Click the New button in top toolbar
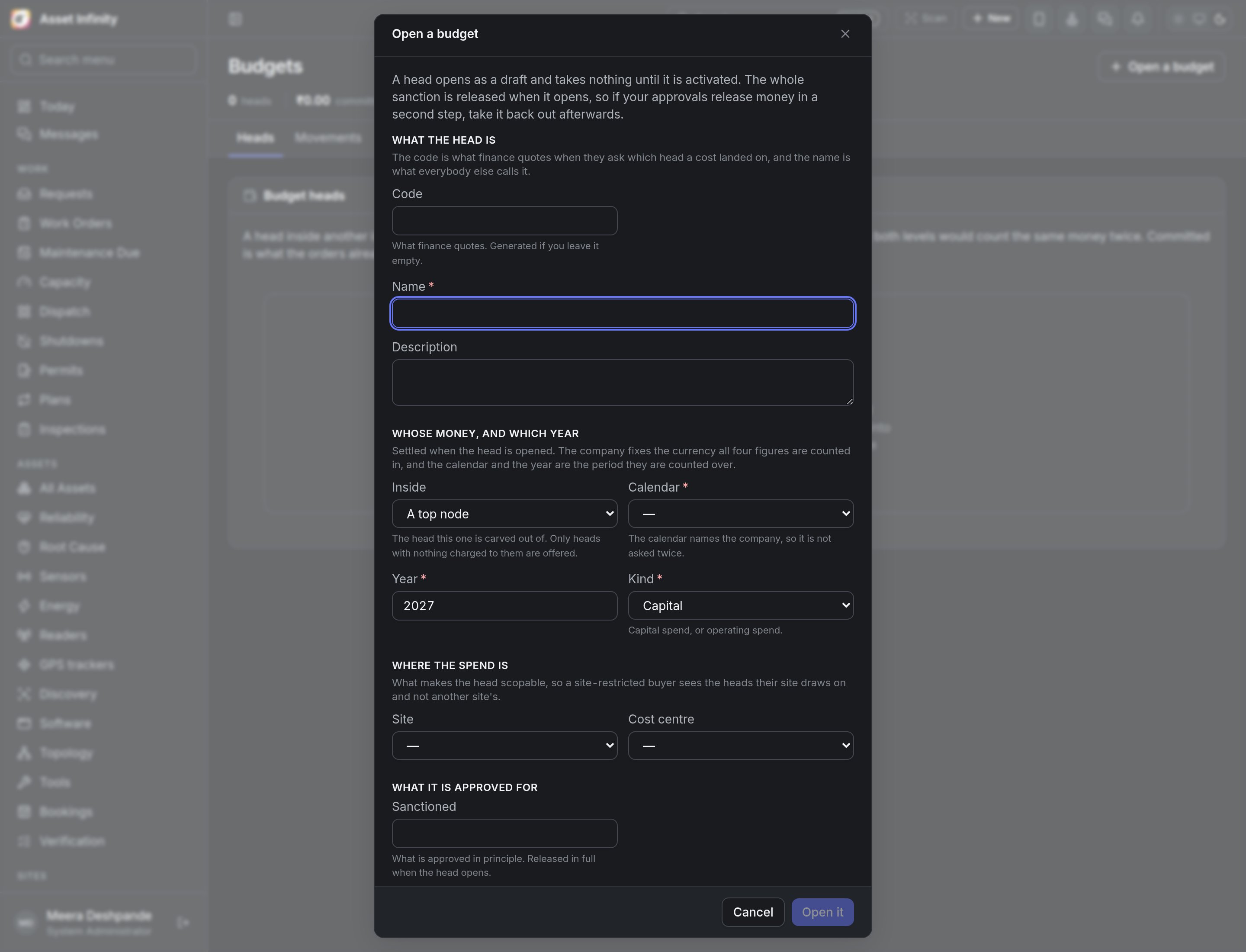This screenshot has width=1246, height=952. 991,19
